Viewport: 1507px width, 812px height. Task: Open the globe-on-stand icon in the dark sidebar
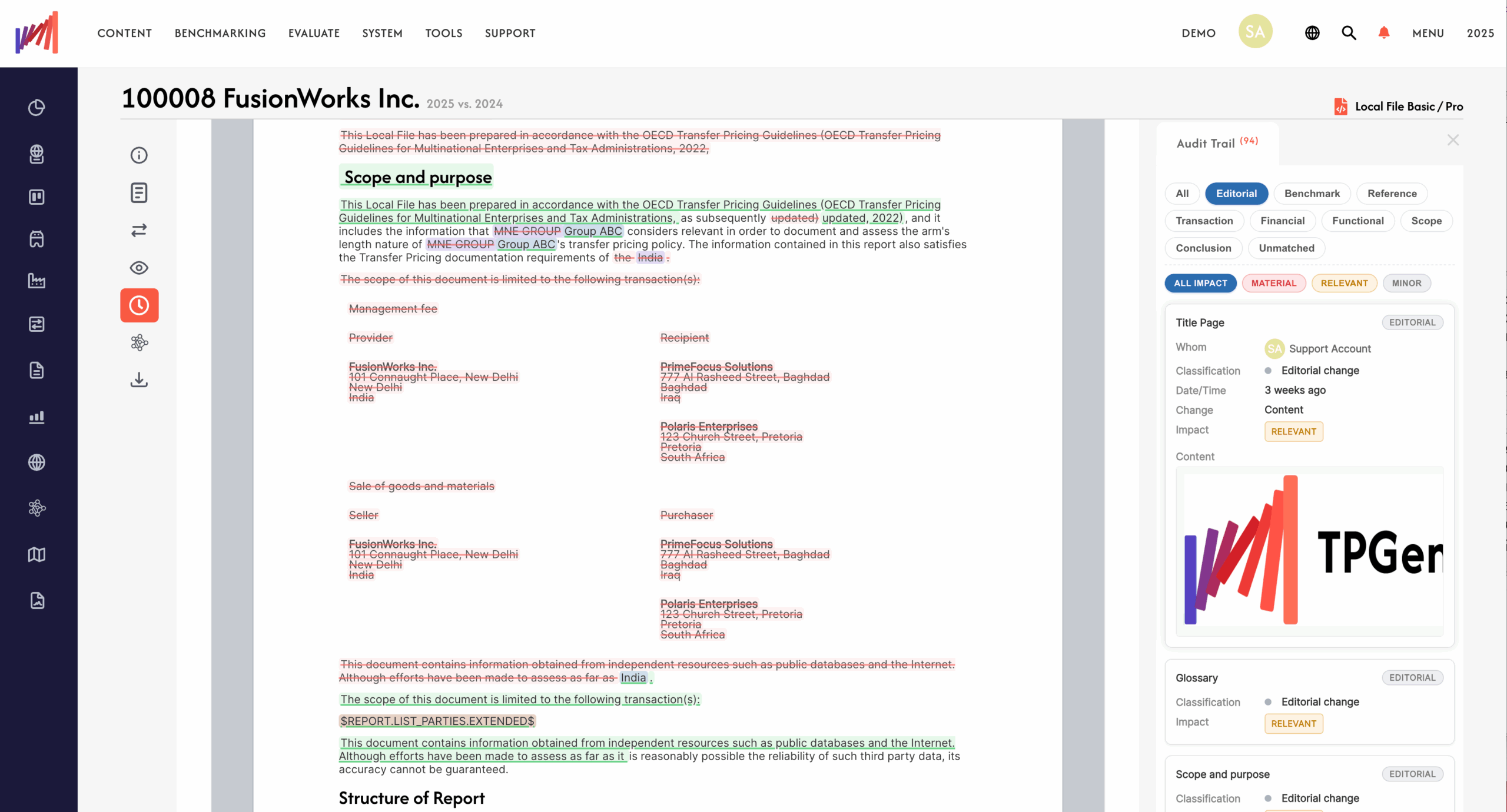(36, 154)
